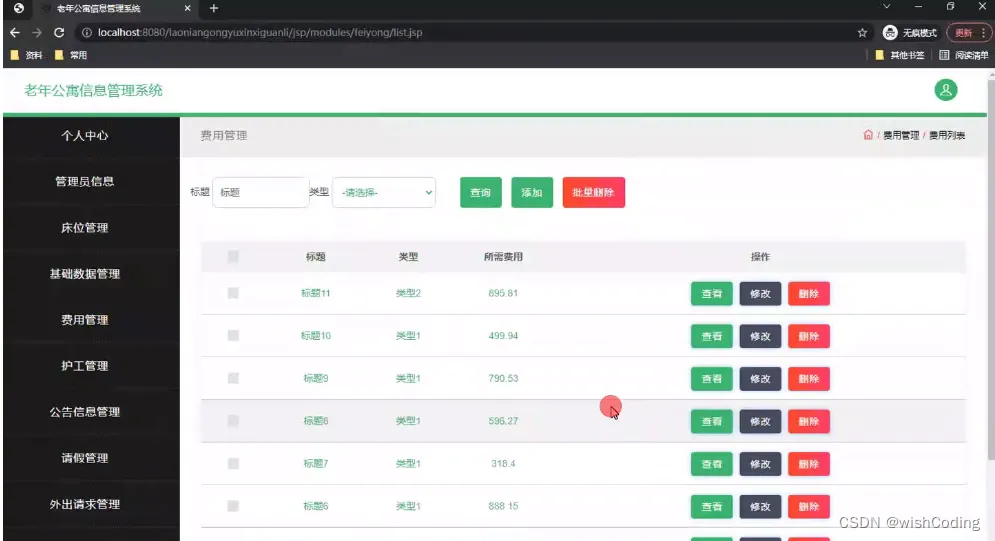Screen dimensions: 995x541
Task: Reload the page using refresh icon
Action: pos(59,32)
